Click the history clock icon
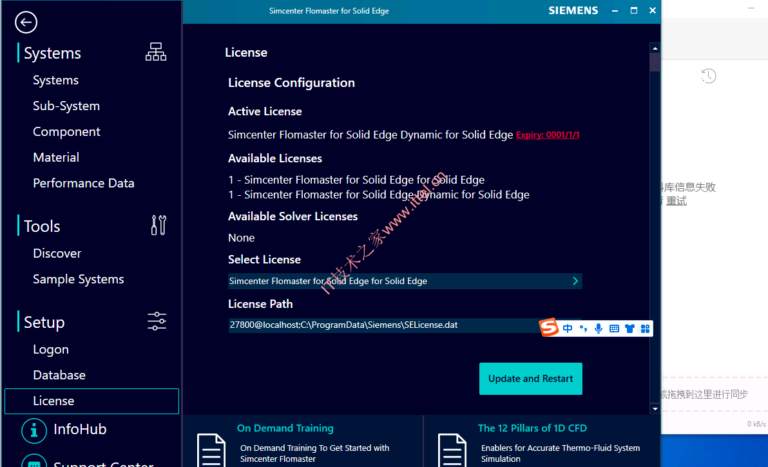The image size is (768, 467). pos(708,76)
